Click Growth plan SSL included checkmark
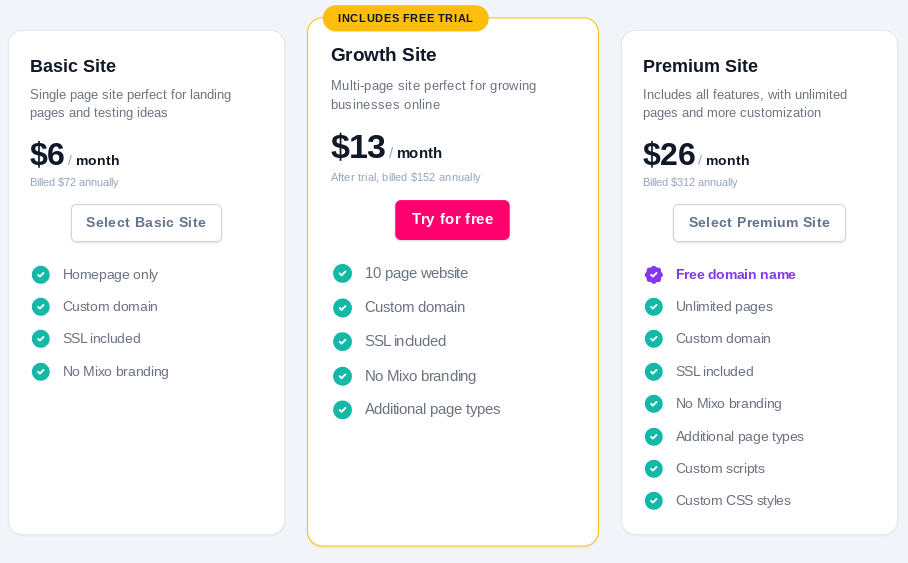 (342, 341)
